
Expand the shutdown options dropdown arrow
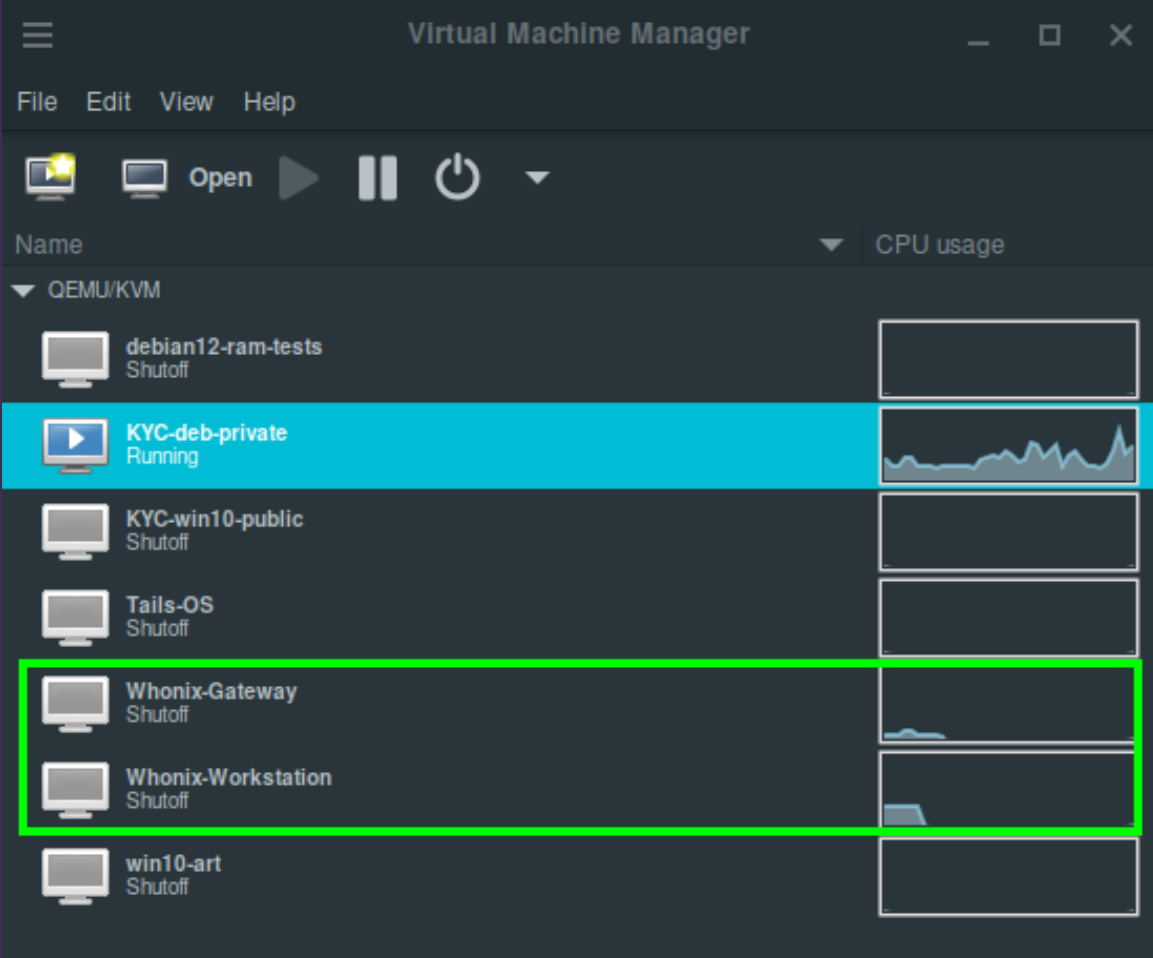point(537,177)
